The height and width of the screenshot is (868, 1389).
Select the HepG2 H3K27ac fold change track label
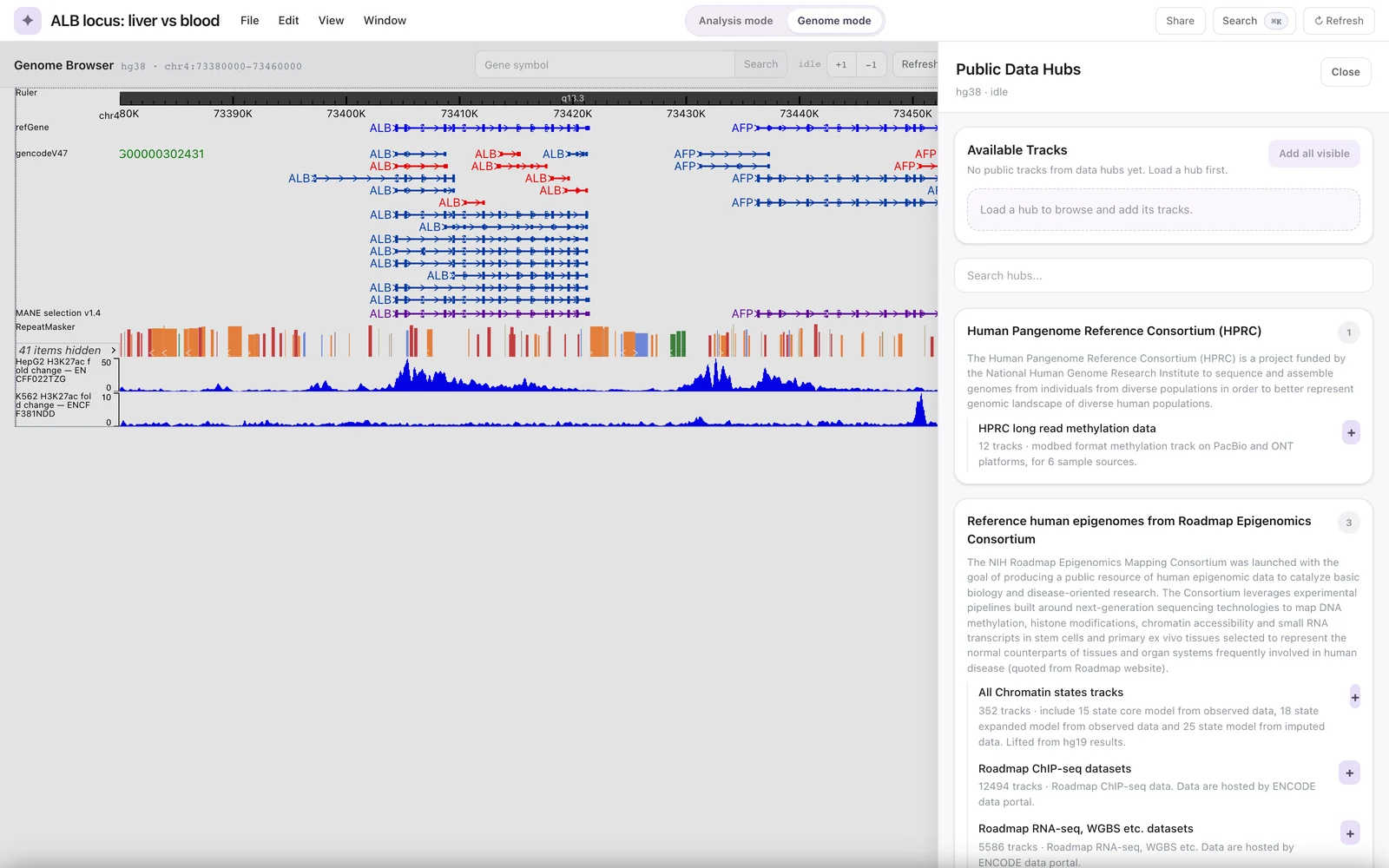pyautogui.click(x=53, y=370)
